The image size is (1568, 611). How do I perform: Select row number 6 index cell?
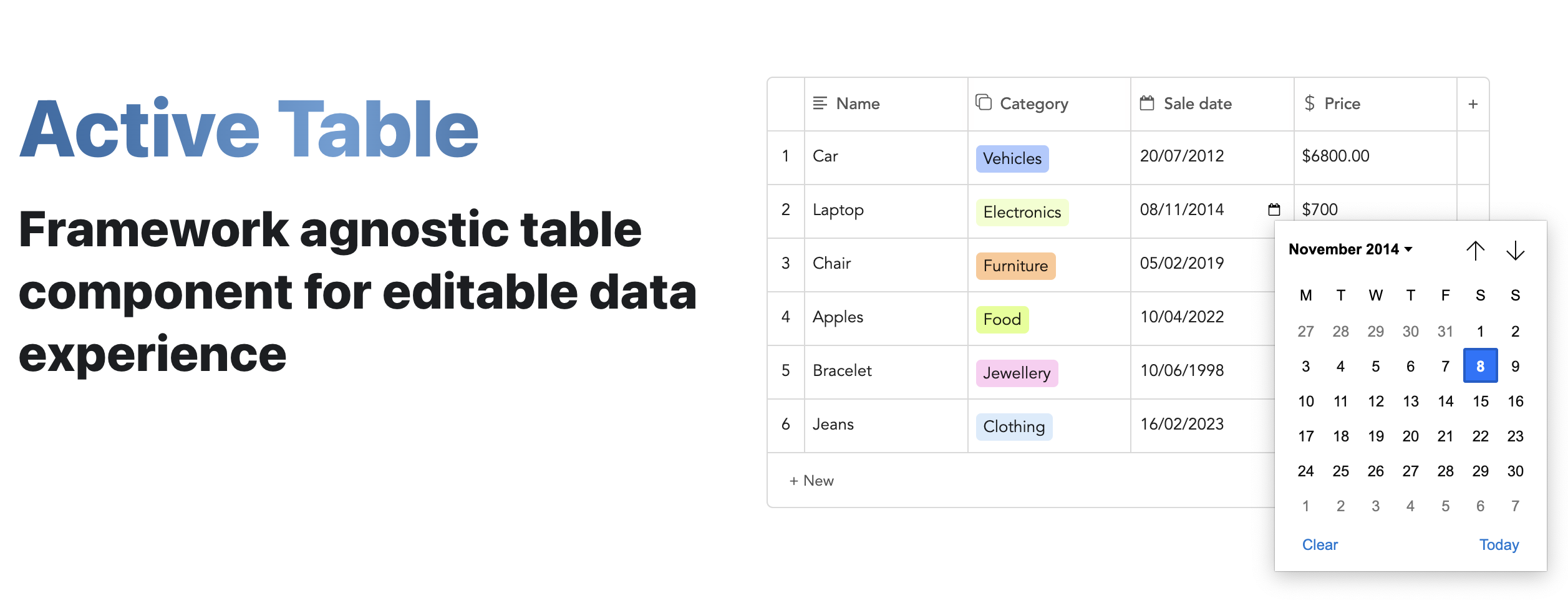point(786,425)
